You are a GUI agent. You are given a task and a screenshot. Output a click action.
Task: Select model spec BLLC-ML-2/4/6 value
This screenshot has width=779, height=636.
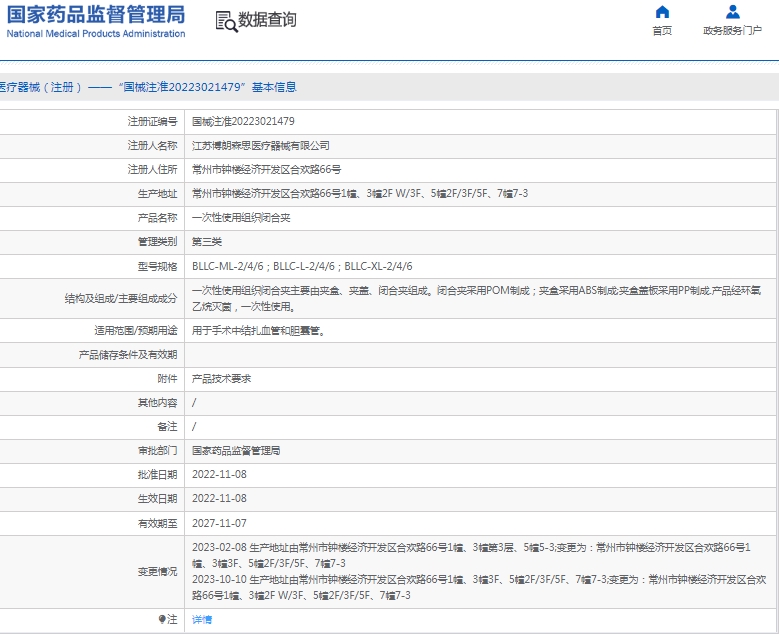(x=302, y=266)
